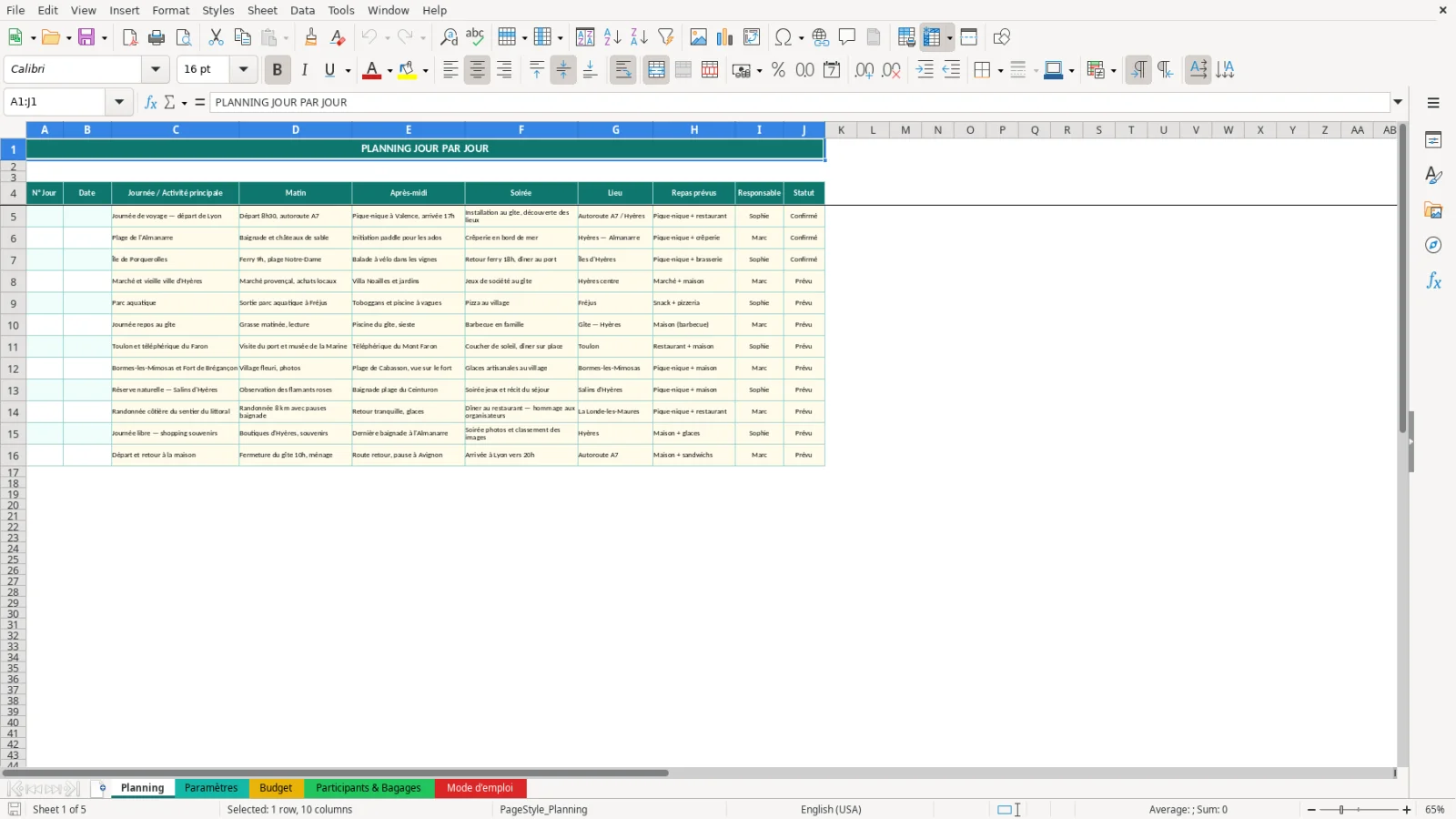Switch to the Paramètres sheet tab
1456x819 pixels.
coord(211,788)
